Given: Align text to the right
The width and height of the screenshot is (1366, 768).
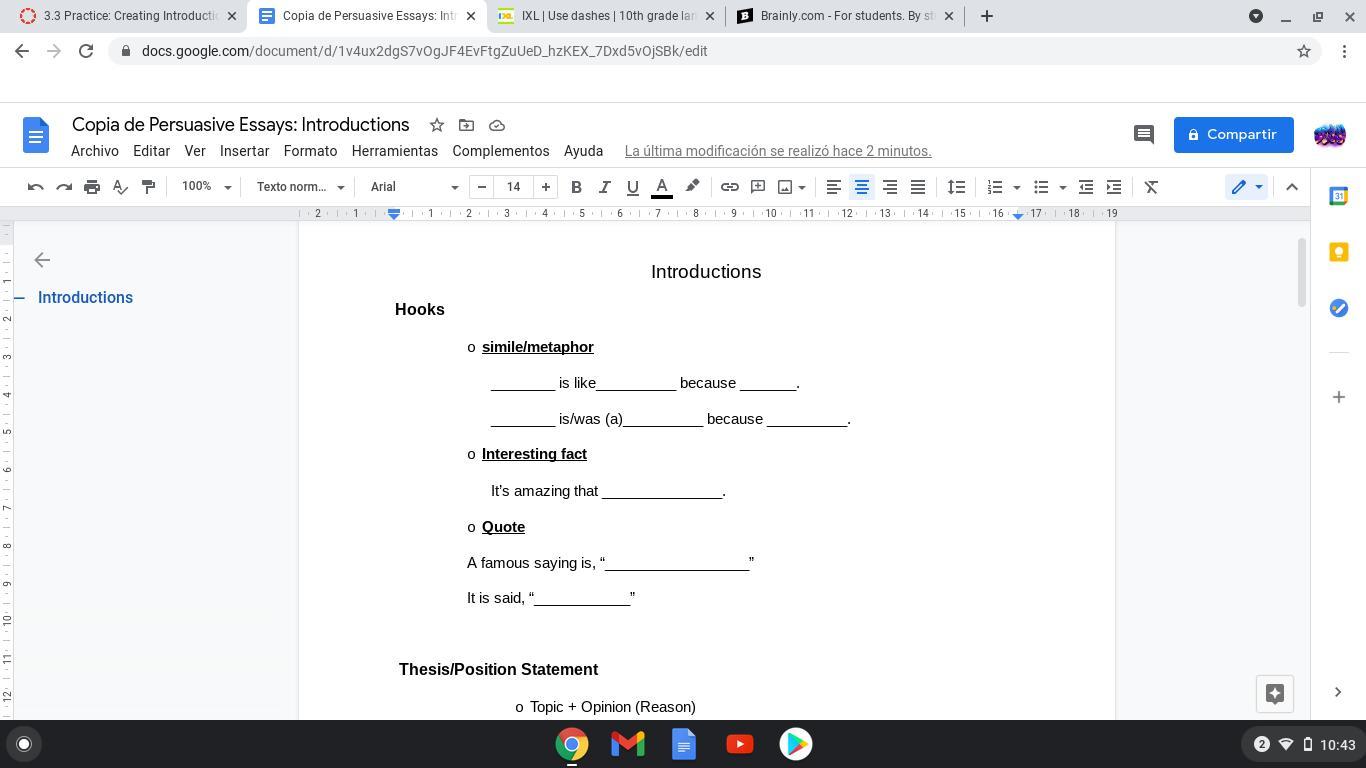Looking at the screenshot, I should 889,187.
